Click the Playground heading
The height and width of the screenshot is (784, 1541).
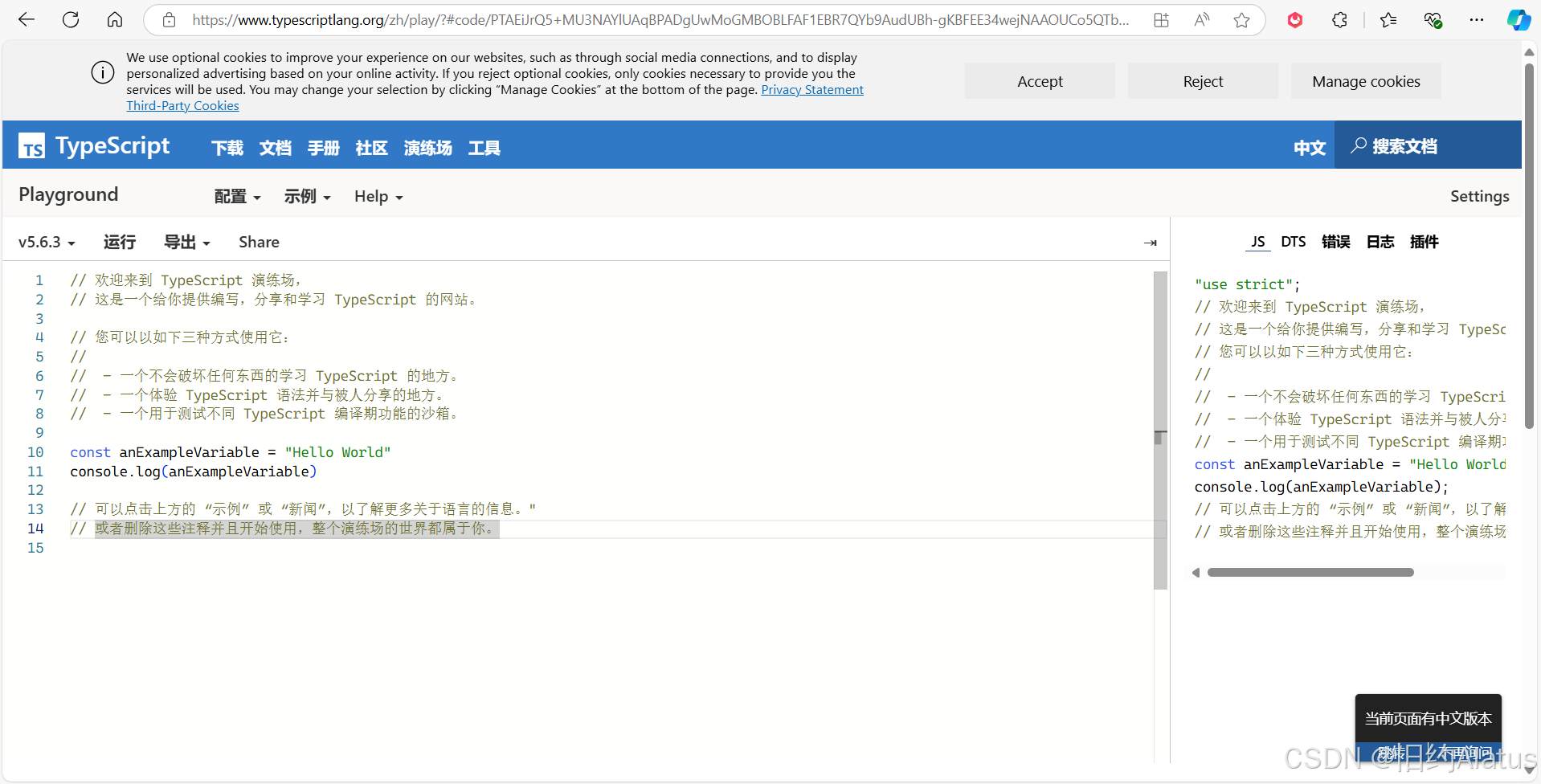tap(68, 195)
